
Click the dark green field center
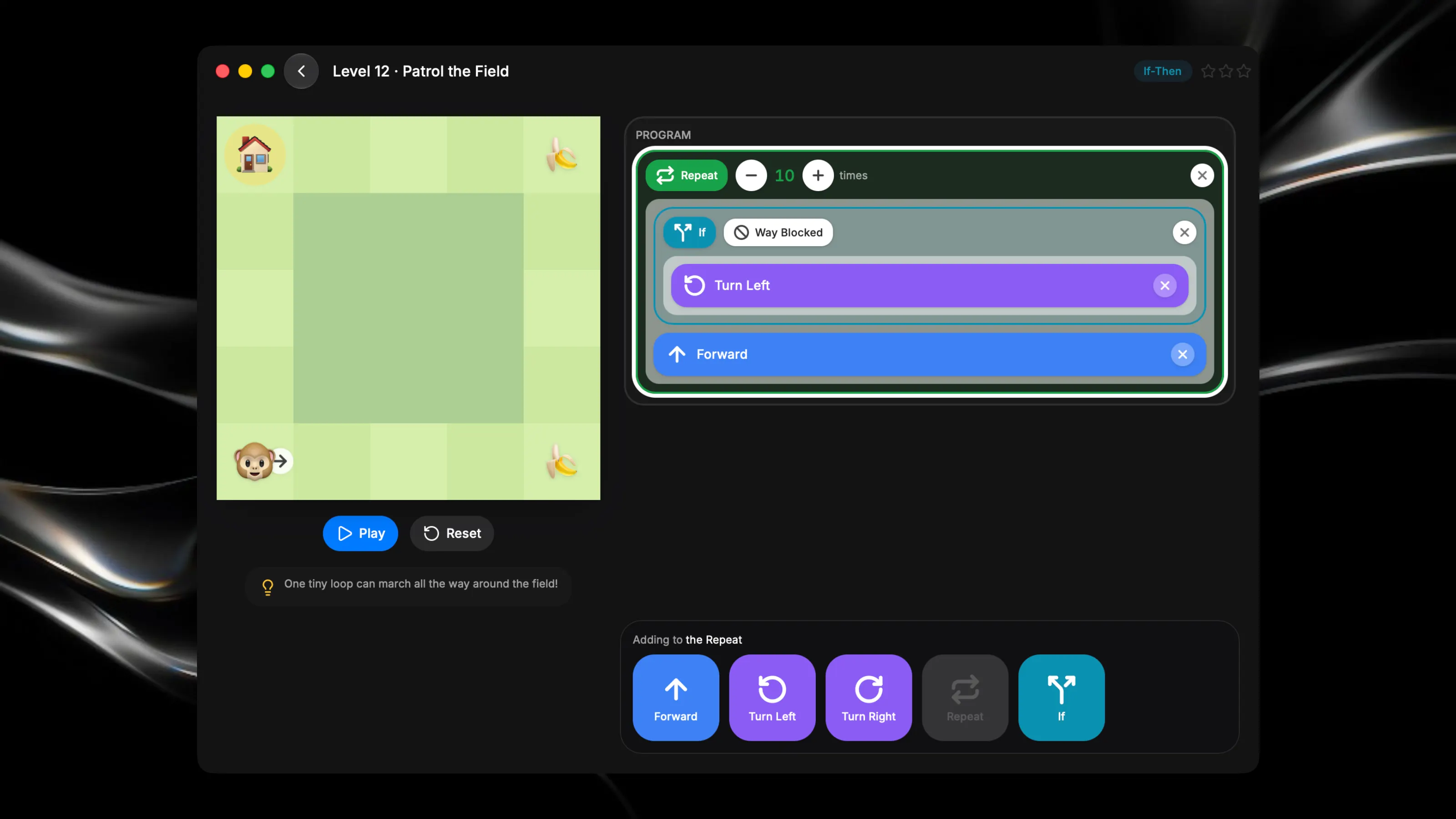coord(408,308)
